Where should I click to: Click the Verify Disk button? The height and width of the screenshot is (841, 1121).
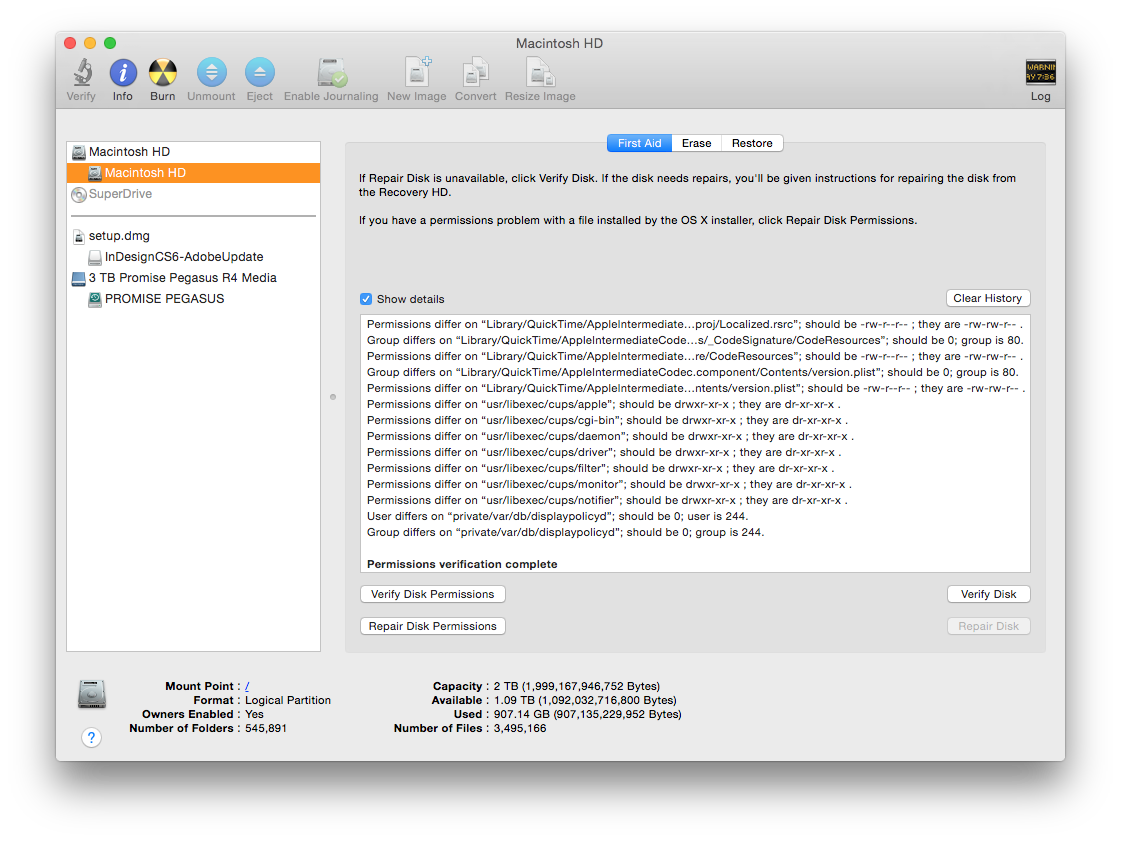(989, 594)
